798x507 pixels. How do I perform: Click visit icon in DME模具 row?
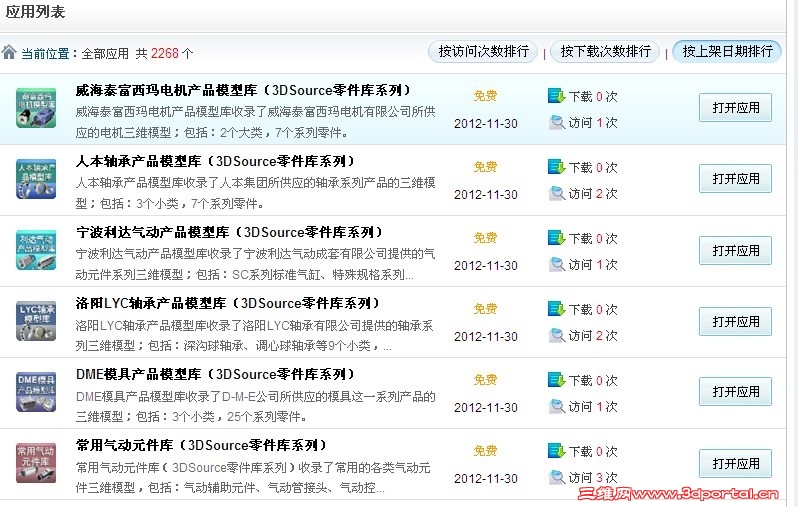click(x=557, y=406)
